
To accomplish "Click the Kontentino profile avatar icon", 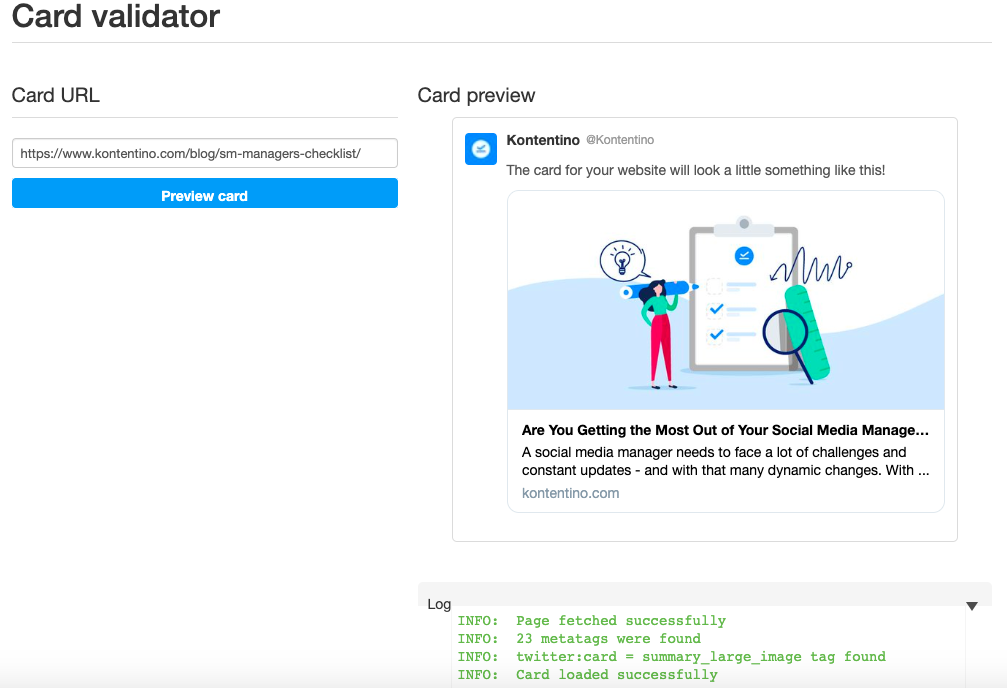I will click(x=480, y=149).
